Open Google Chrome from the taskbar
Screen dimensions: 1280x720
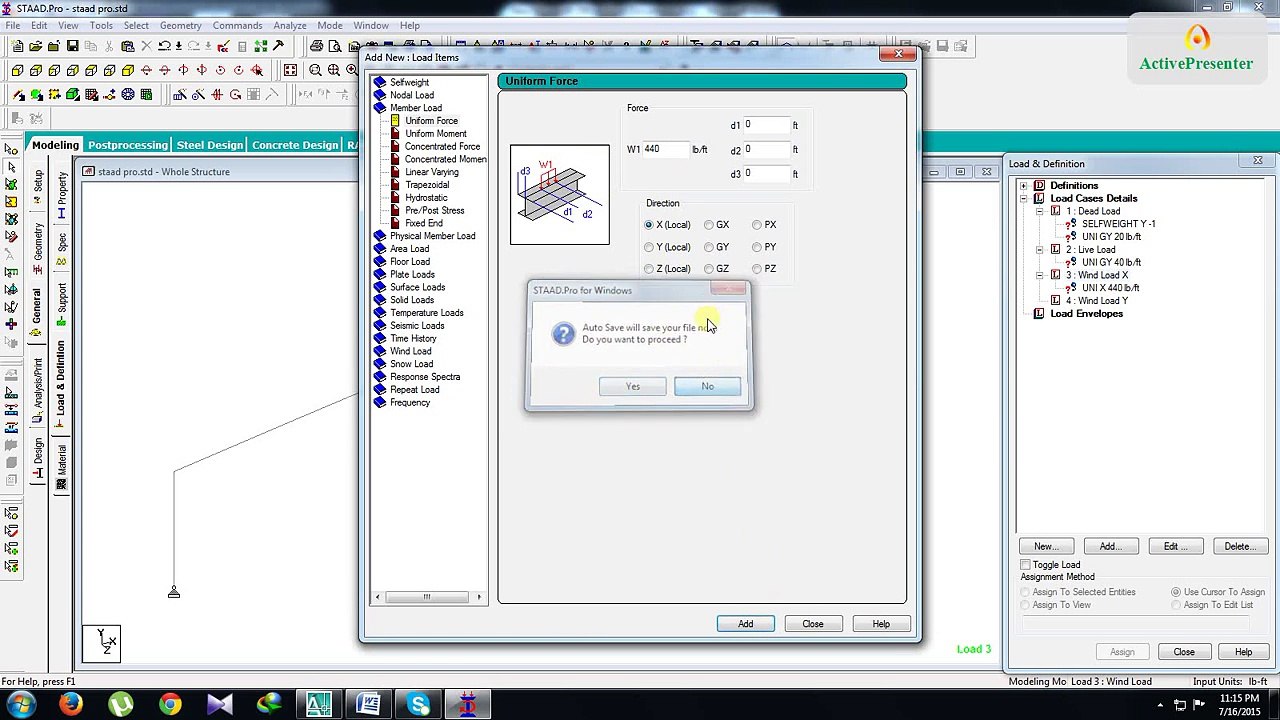tap(170, 705)
